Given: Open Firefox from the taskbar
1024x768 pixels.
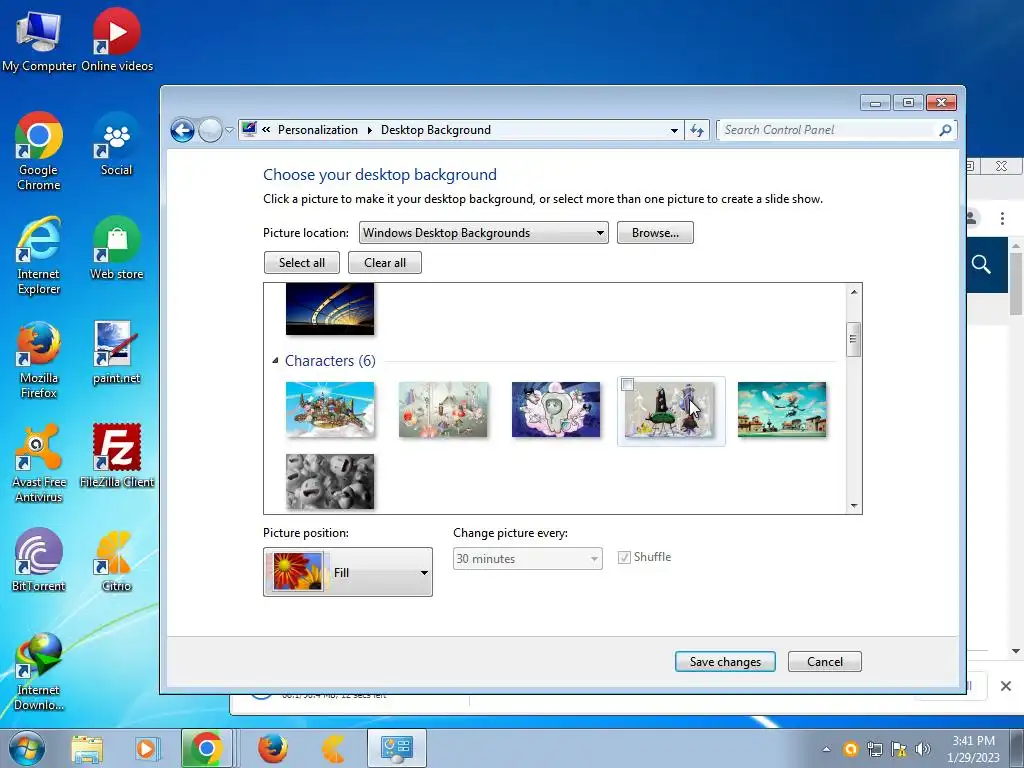Looking at the screenshot, I should [272, 748].
